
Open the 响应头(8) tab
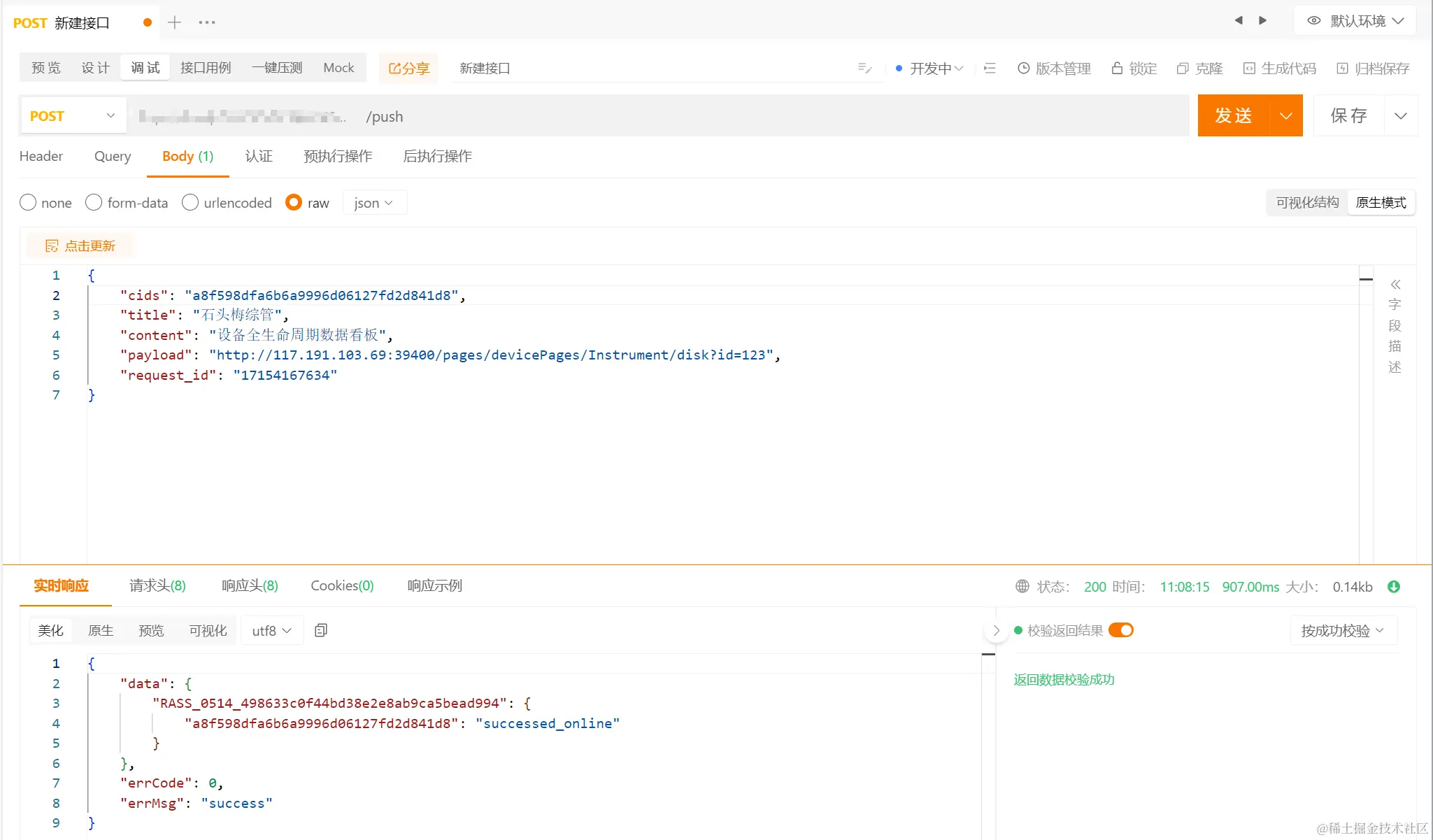(250, 585)
